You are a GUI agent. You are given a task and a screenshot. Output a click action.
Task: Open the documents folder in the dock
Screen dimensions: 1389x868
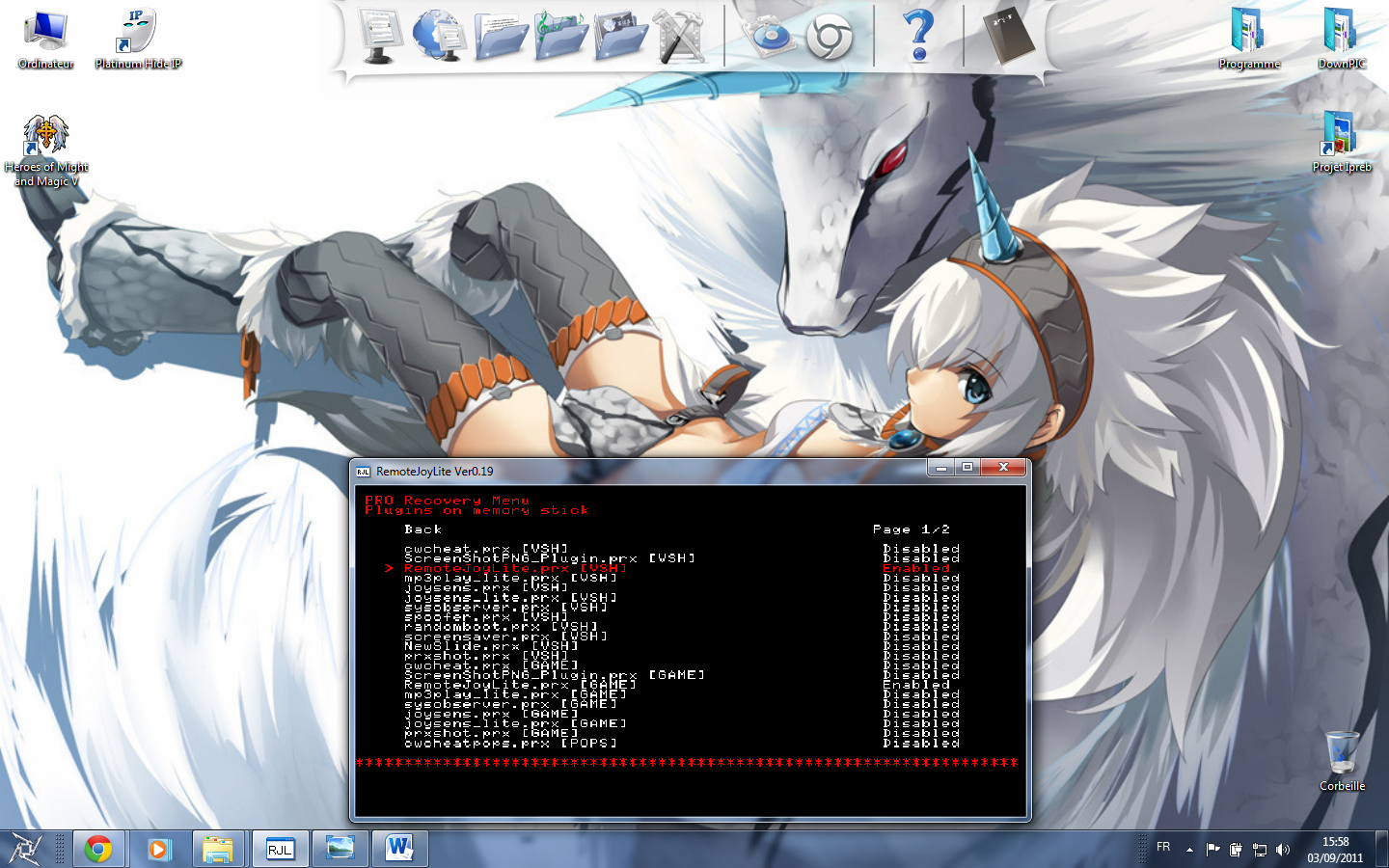point(501,37)
